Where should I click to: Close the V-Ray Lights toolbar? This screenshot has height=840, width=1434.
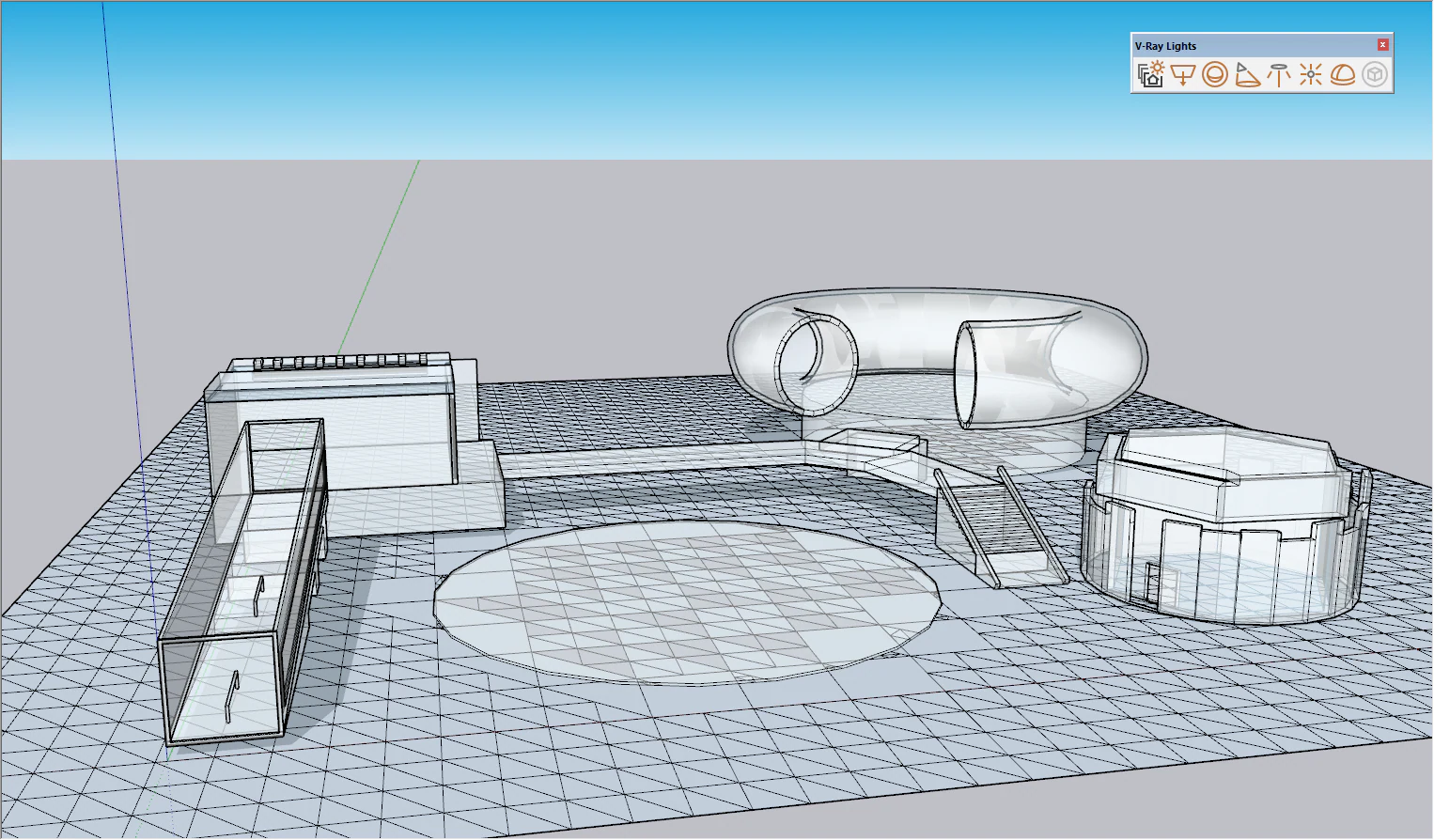coord(1382,45)
